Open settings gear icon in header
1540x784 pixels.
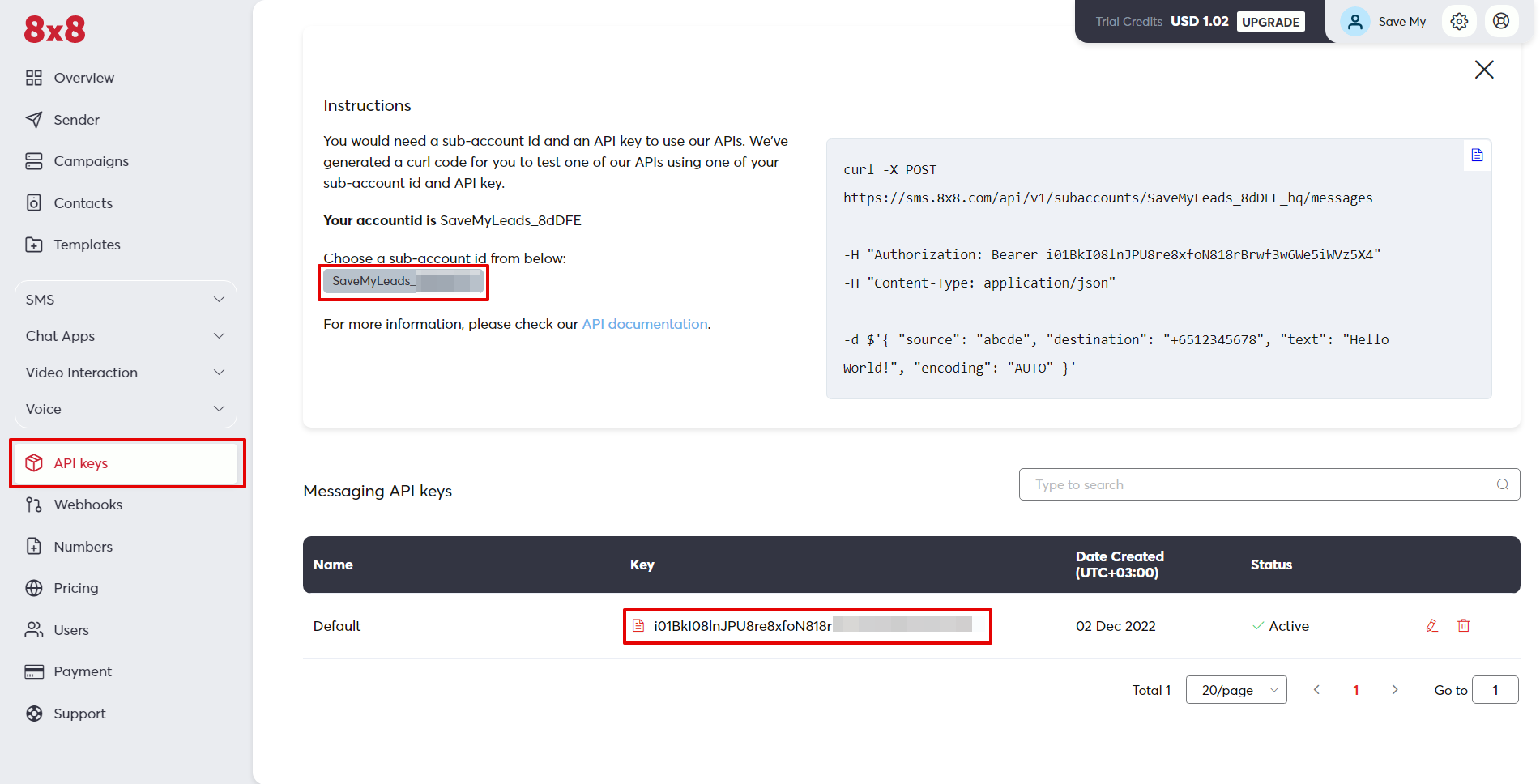click(x=1459, y=22)
